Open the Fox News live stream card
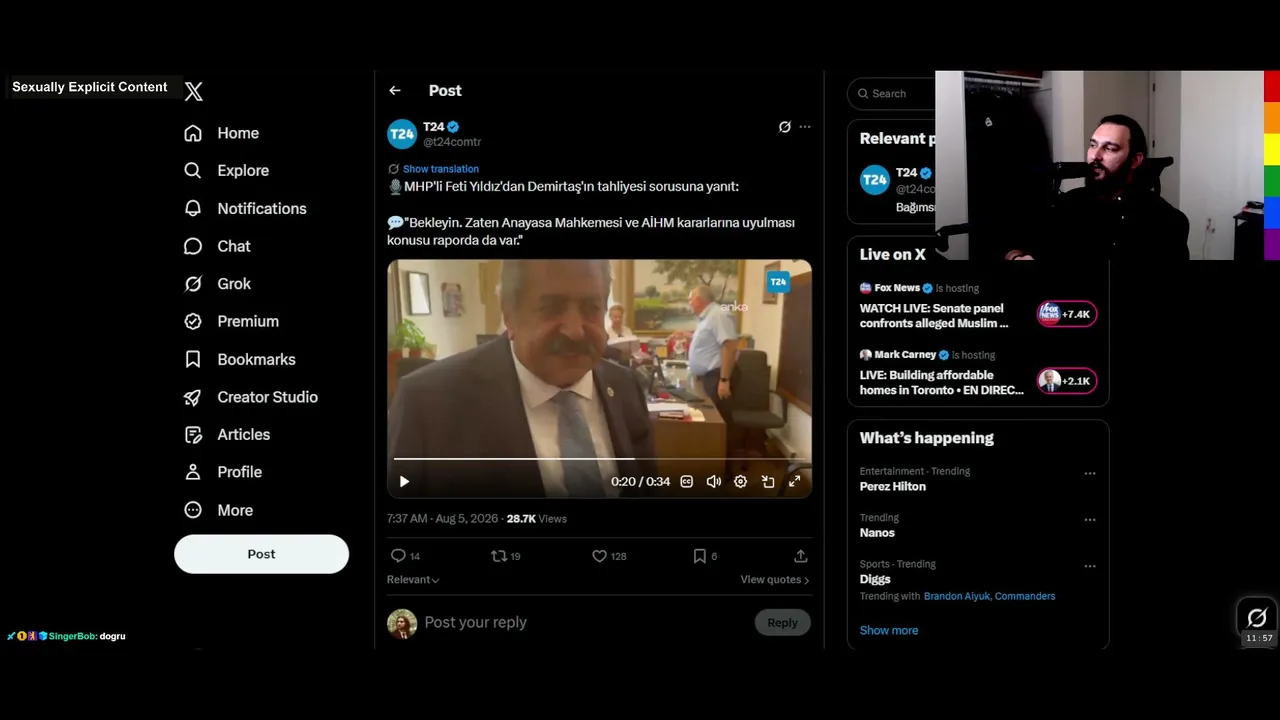1280x720 pixels. click(x=978, y=306)
